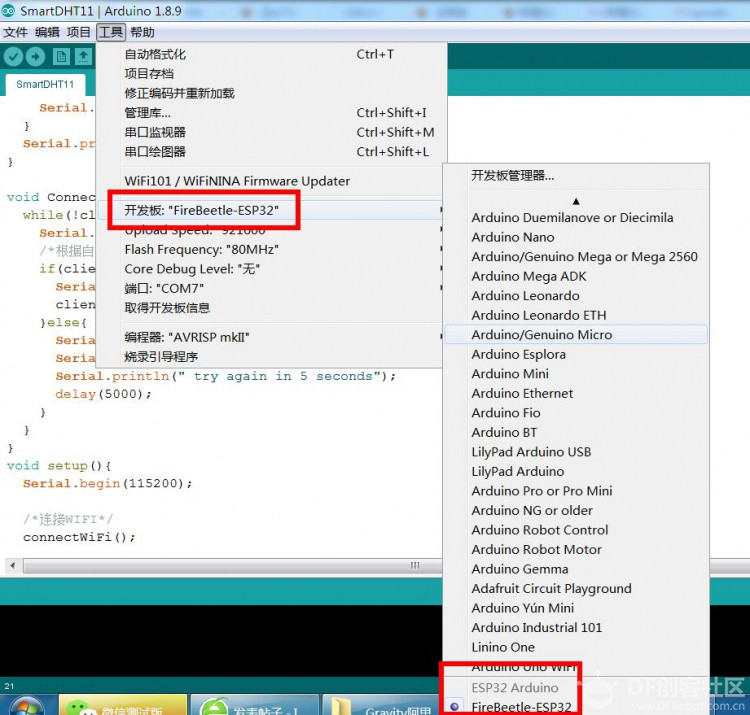Click the Open sketch toolbar icon
Viewport: 750px width, 715px height.
point(83,57)
